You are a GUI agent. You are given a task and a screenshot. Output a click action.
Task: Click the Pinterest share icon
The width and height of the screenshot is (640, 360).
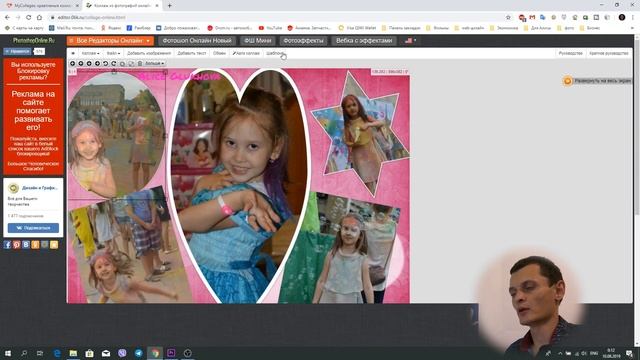[x=16, y=244]
